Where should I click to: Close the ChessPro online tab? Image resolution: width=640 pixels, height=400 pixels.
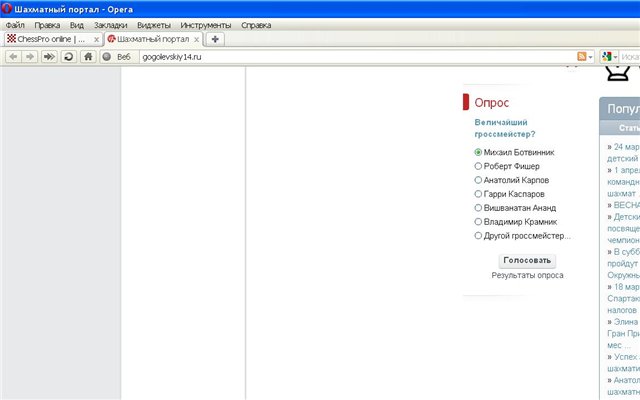[x=96, y=39]
